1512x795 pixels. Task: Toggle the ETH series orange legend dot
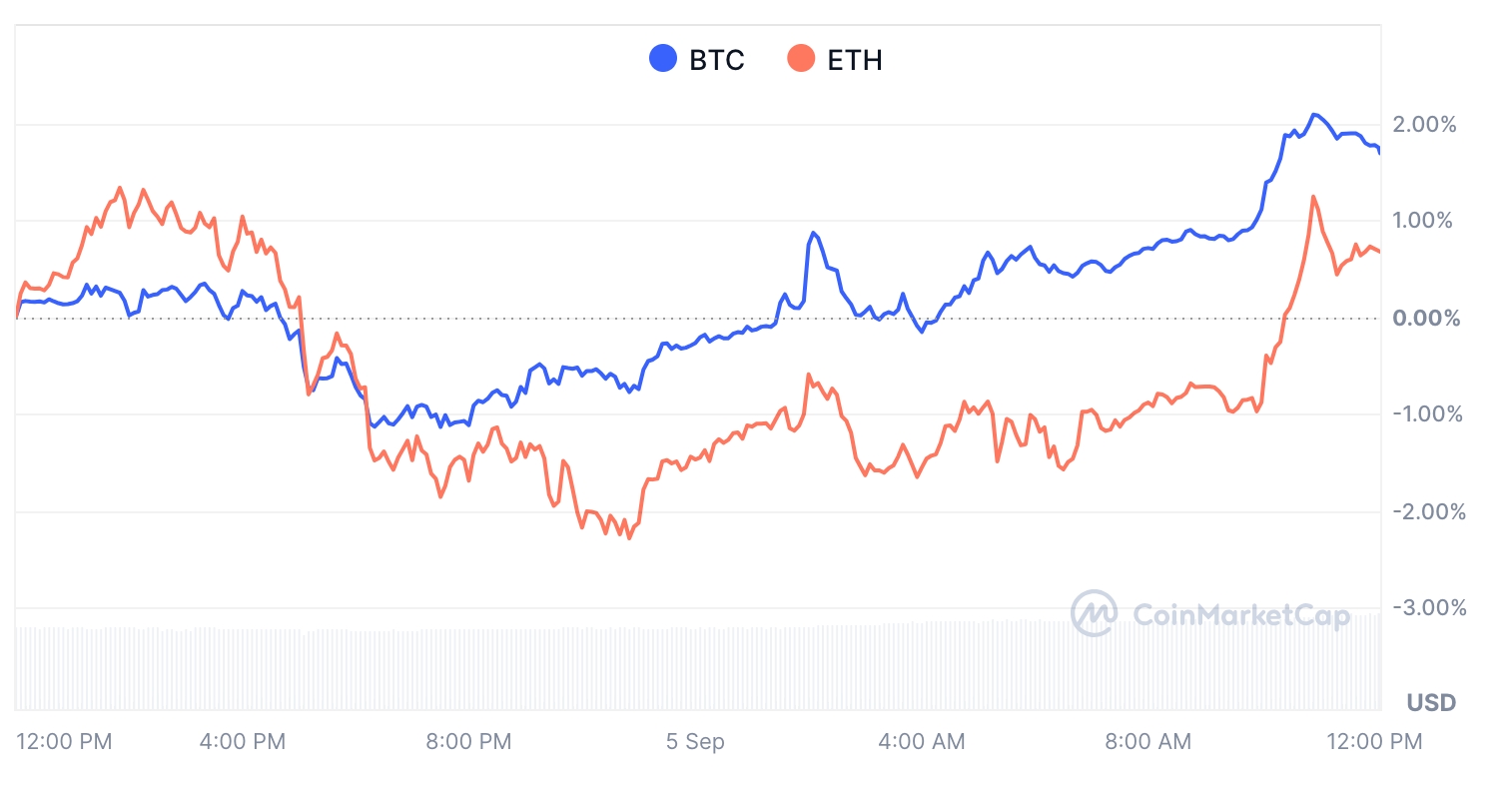(801, 59)
